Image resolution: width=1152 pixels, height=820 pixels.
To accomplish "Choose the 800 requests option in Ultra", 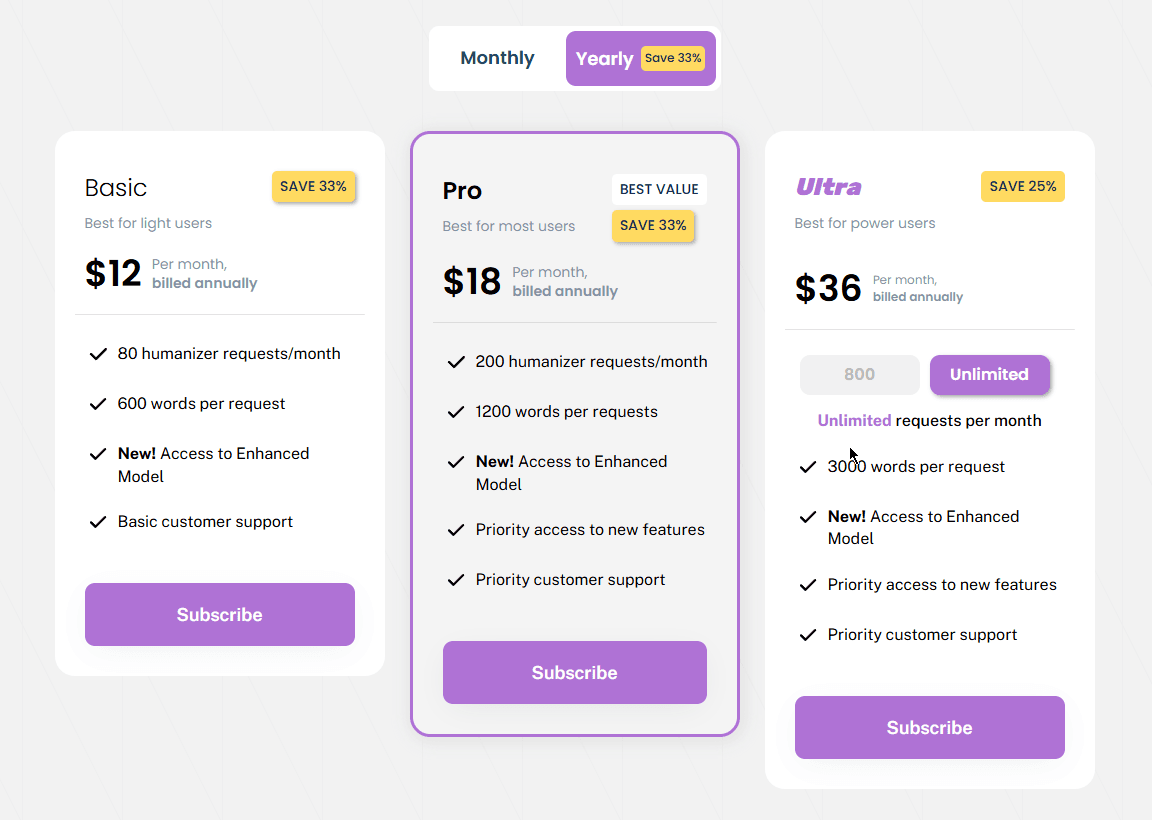I will point(859,375).
